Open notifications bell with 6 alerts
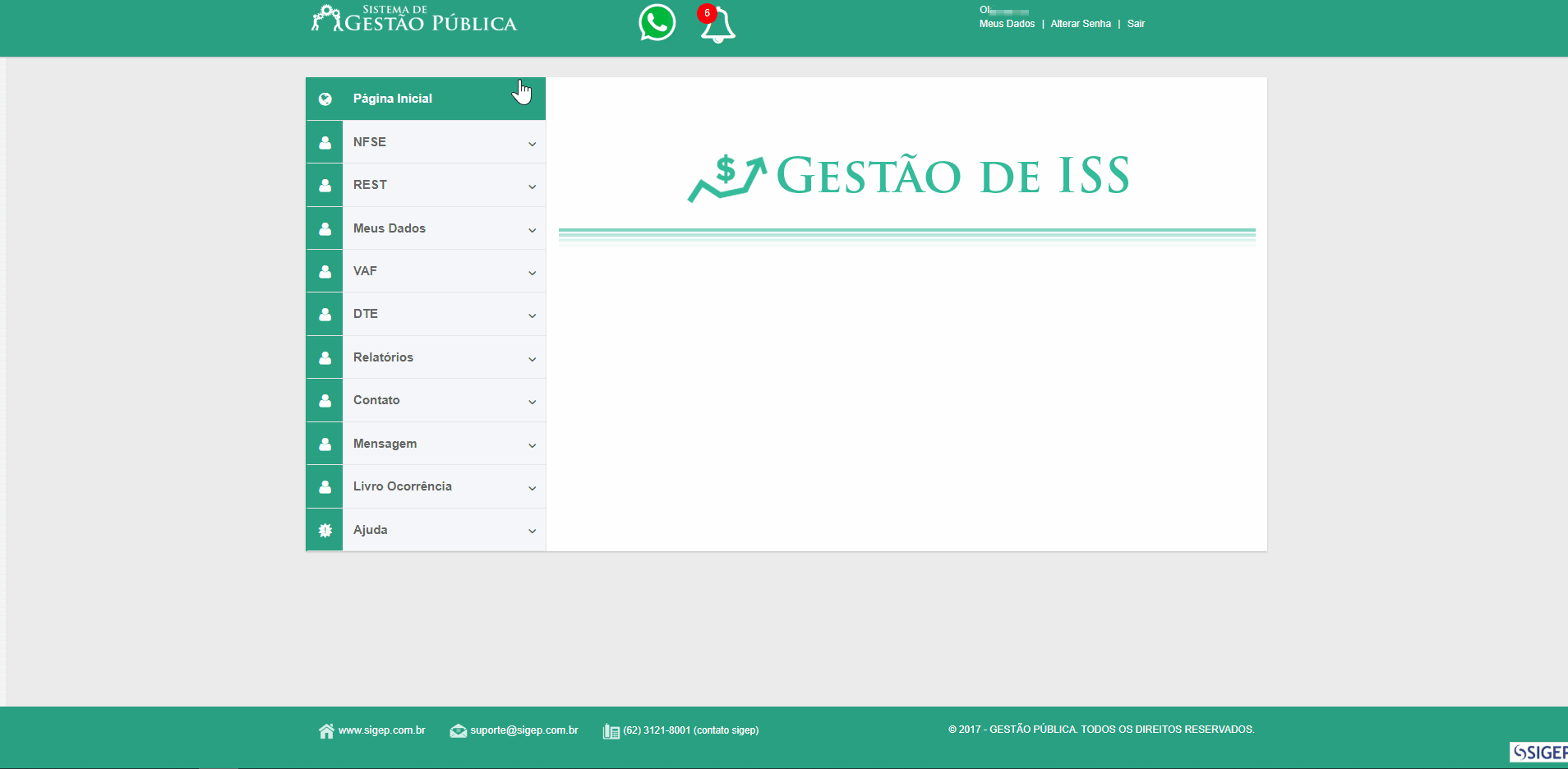The height and width of the screenshot is (769, 1568). point(717,25)
